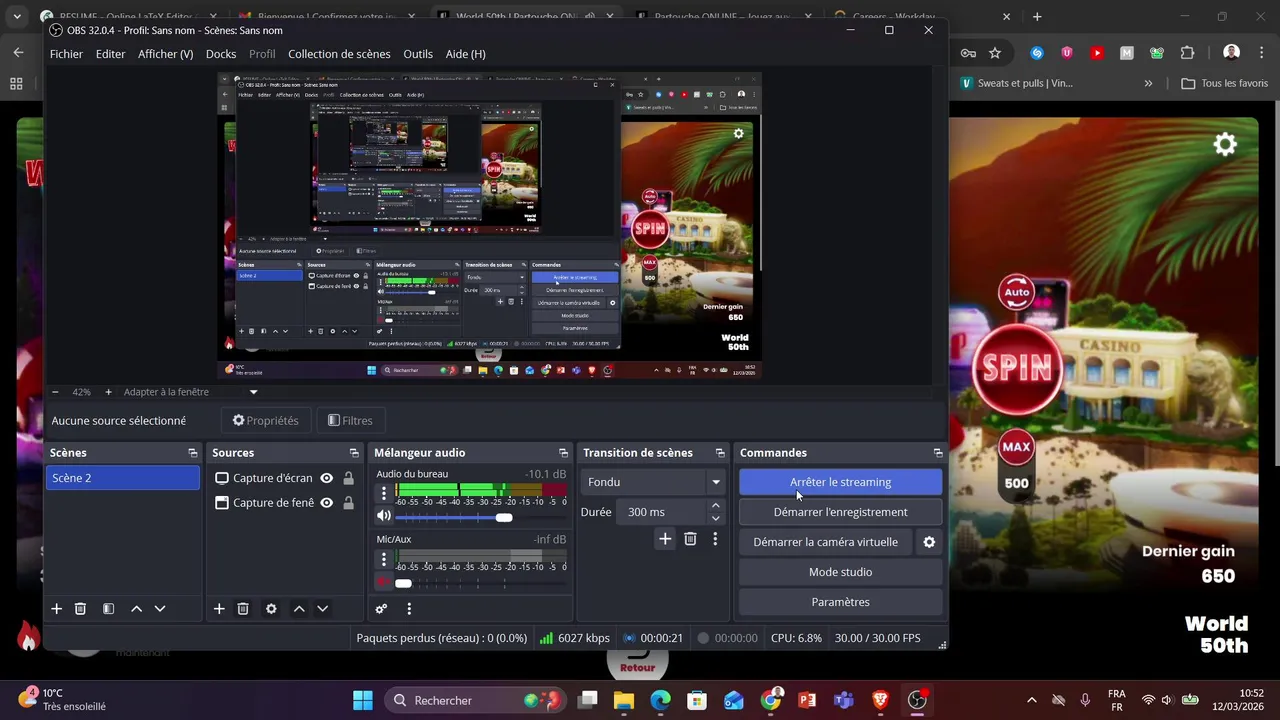Open the Outils menu
The image size is (1280, 720).
click(418, 54)
